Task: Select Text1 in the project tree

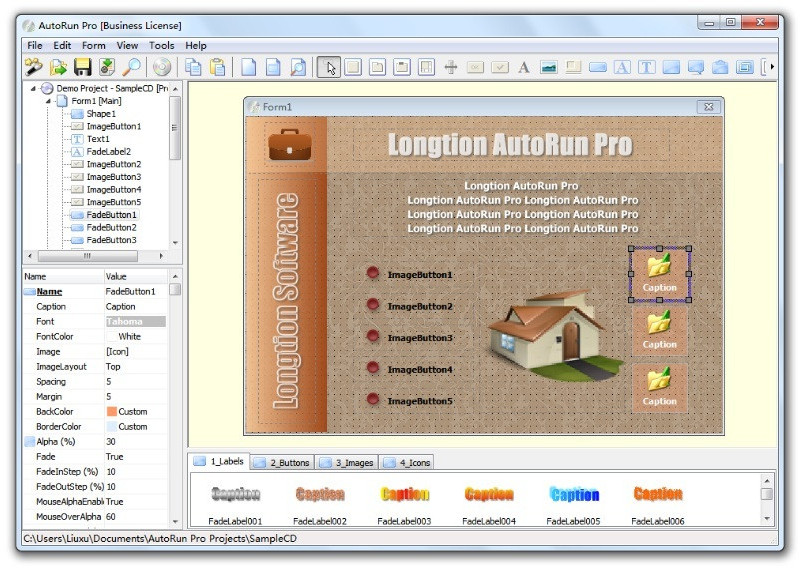Action: coord(98,139)
